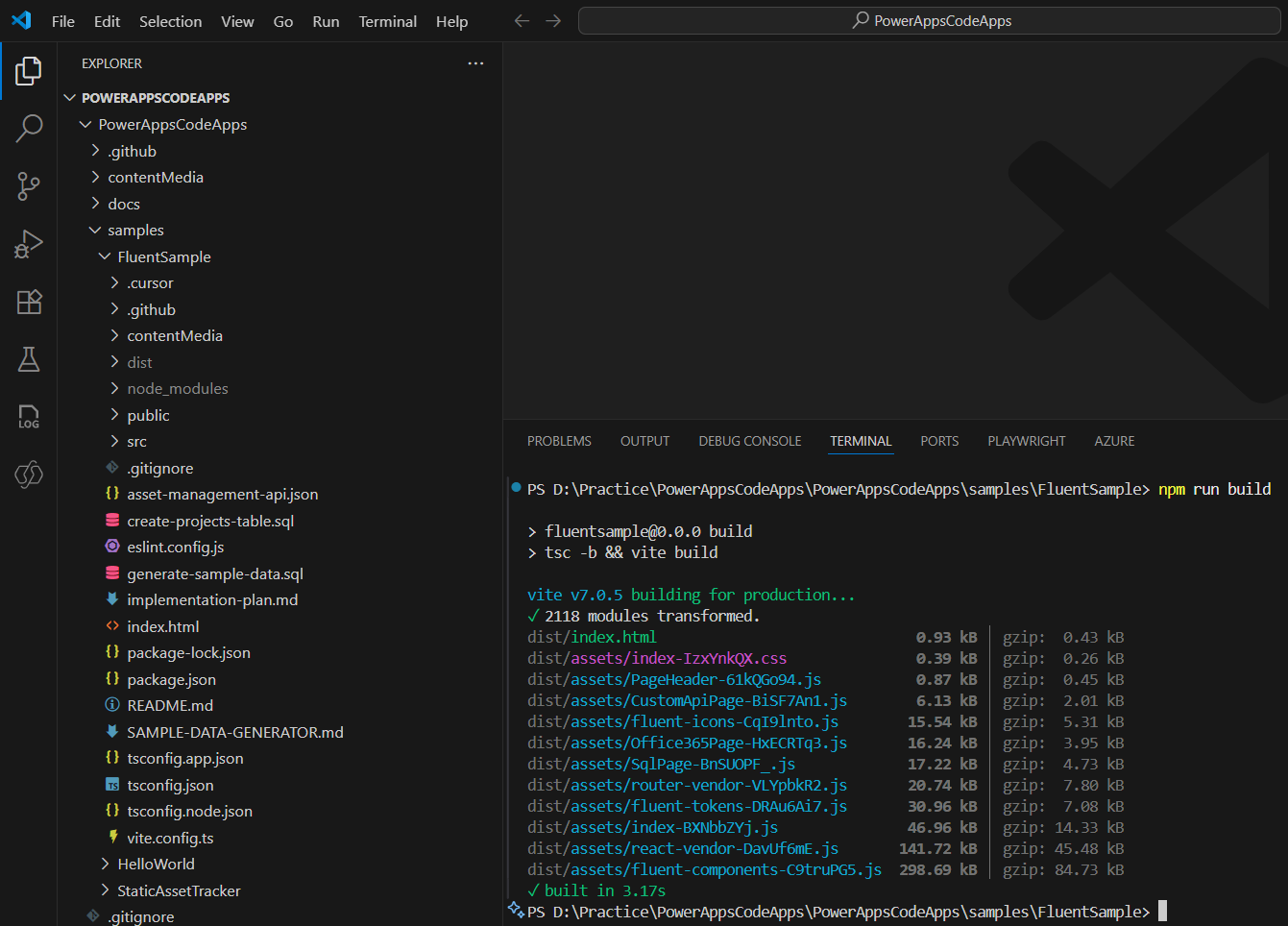
Task: Open the Source Control view
Action: point(29,186)
